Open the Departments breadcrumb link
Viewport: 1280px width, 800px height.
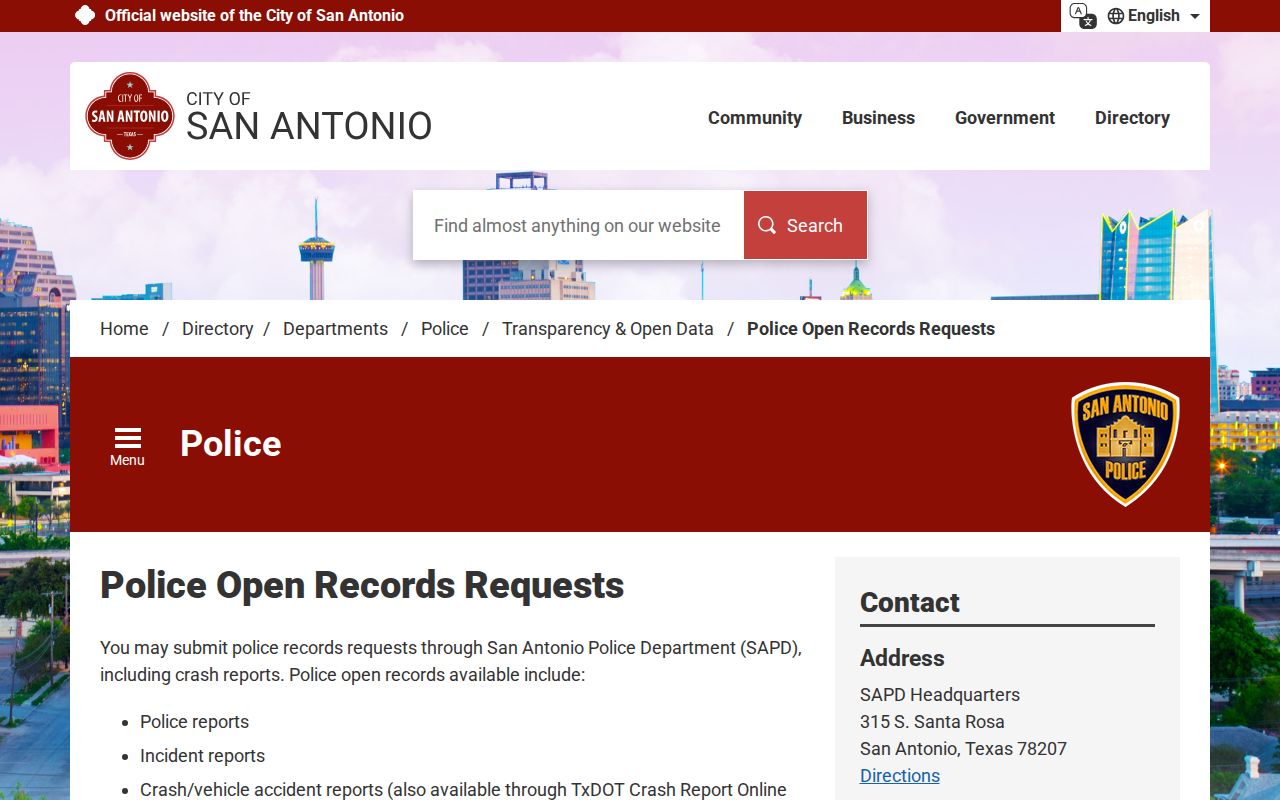[335, 329]
